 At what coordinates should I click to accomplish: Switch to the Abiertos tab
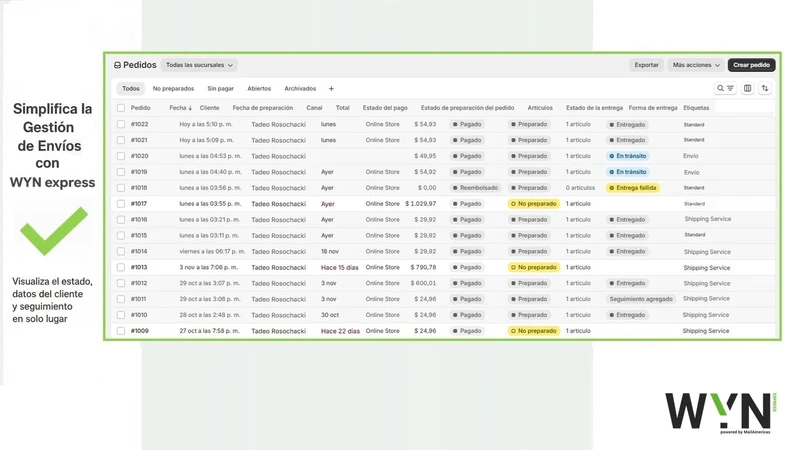coord(259,89)
